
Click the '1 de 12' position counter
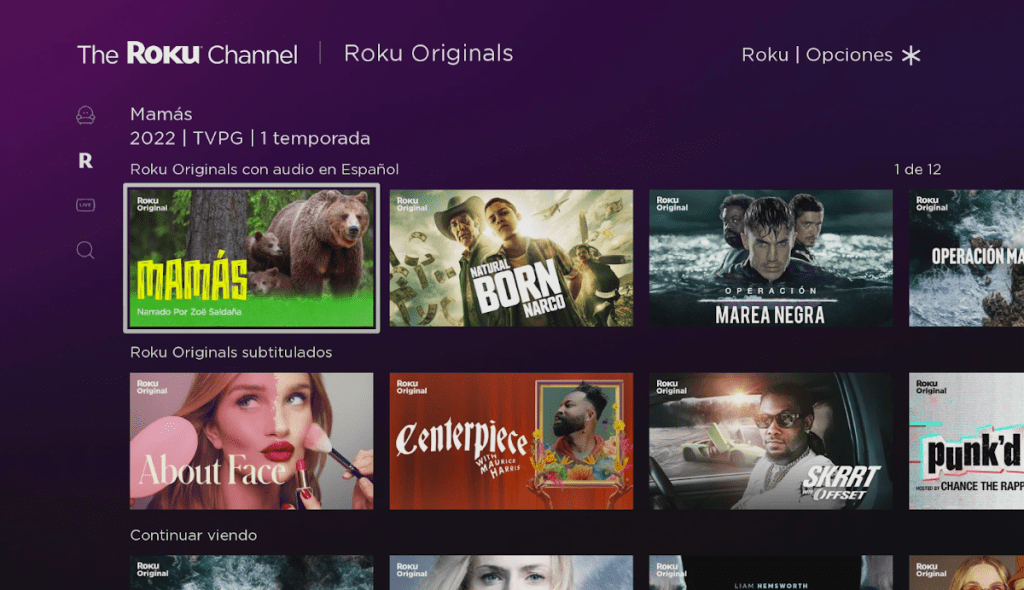(x=917, y=170)
